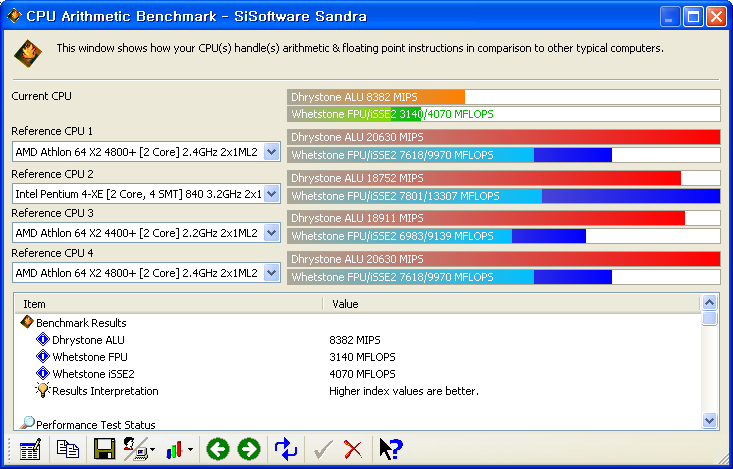Close the CPU Arithmetic Benchmark window
The height and width of the screenshot is (469, 733).
(x=716, y=17)
